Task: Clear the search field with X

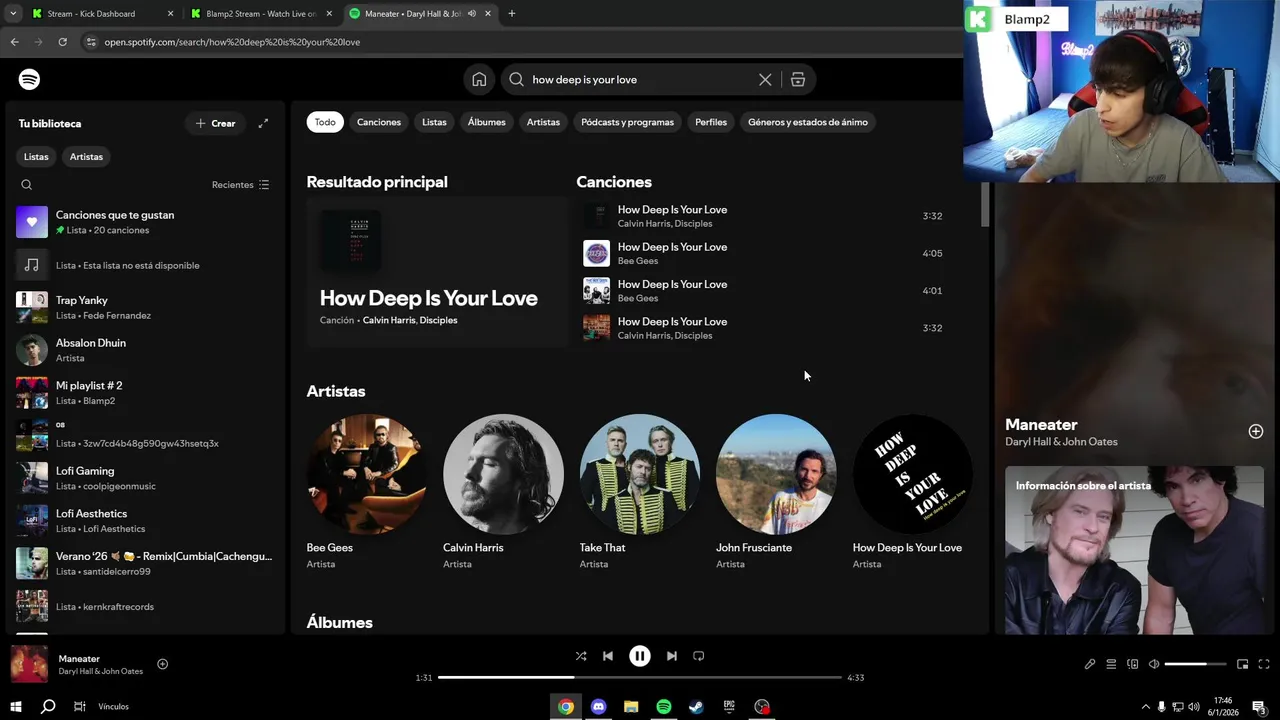Action: pyautogui.click(x=765, y=80)
